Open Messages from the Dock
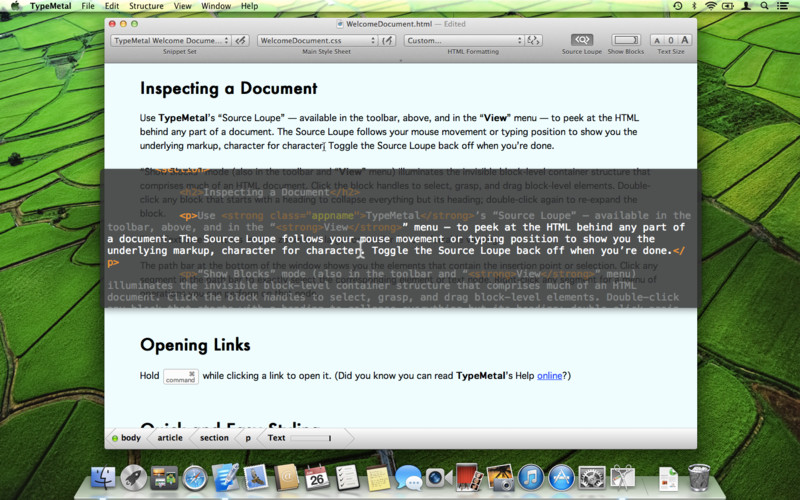This screenshot has height=500, width=800. (x=409, y=478)
